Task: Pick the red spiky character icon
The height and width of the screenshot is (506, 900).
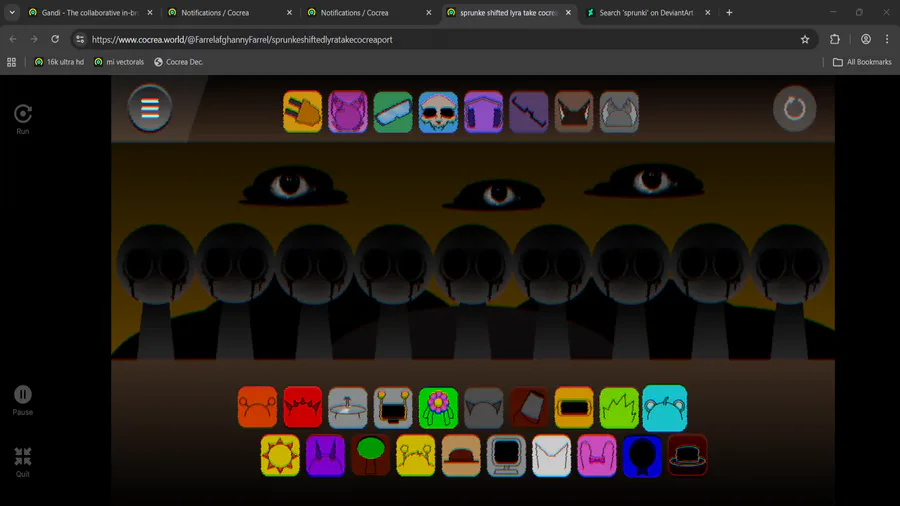Action: coord(302,407)
